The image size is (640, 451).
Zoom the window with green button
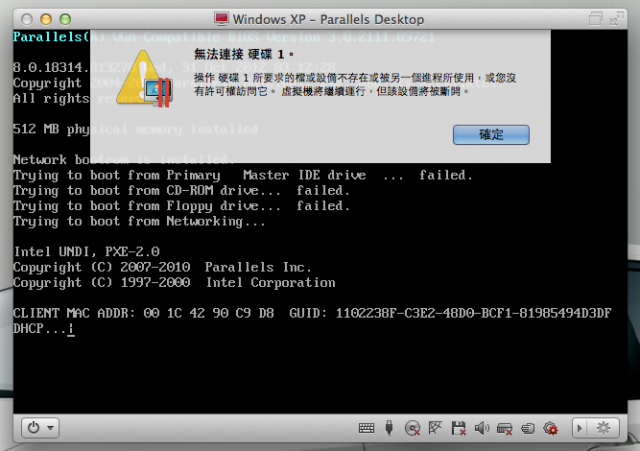coord(65,19)
